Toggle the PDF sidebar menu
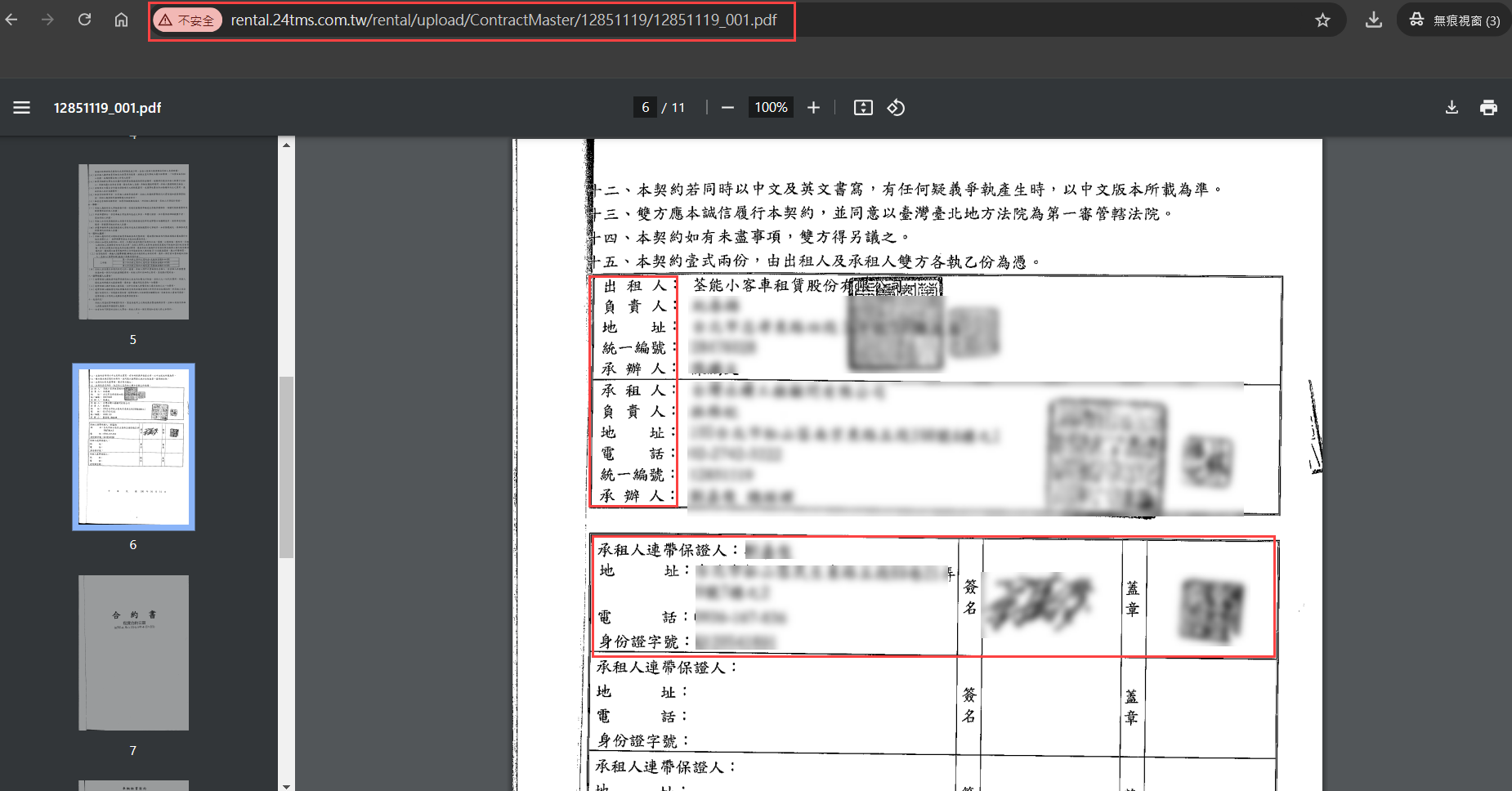Screen dimensions: 1512x791 pos(22,108)
